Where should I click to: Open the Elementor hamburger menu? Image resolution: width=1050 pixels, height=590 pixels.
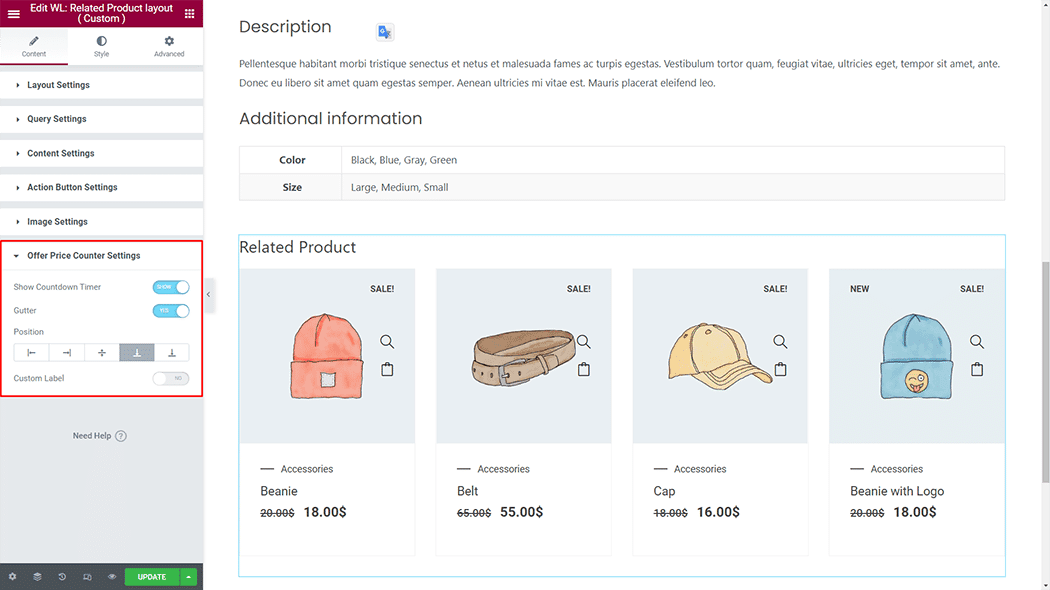pyautogui.click(x=14, y=14)
